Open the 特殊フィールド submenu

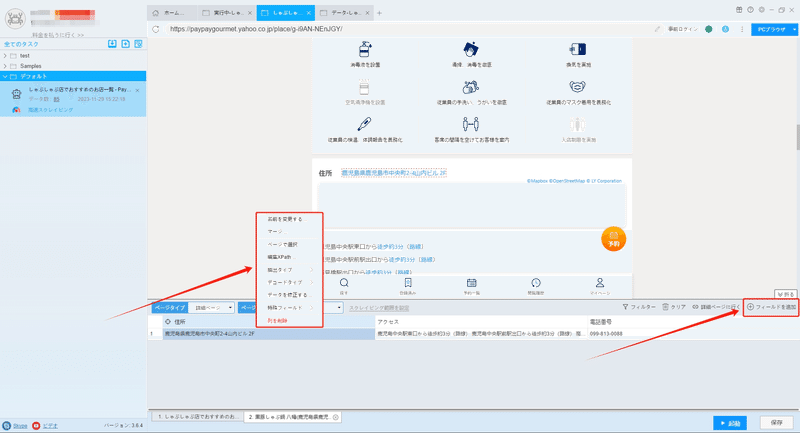click(289, 308)
